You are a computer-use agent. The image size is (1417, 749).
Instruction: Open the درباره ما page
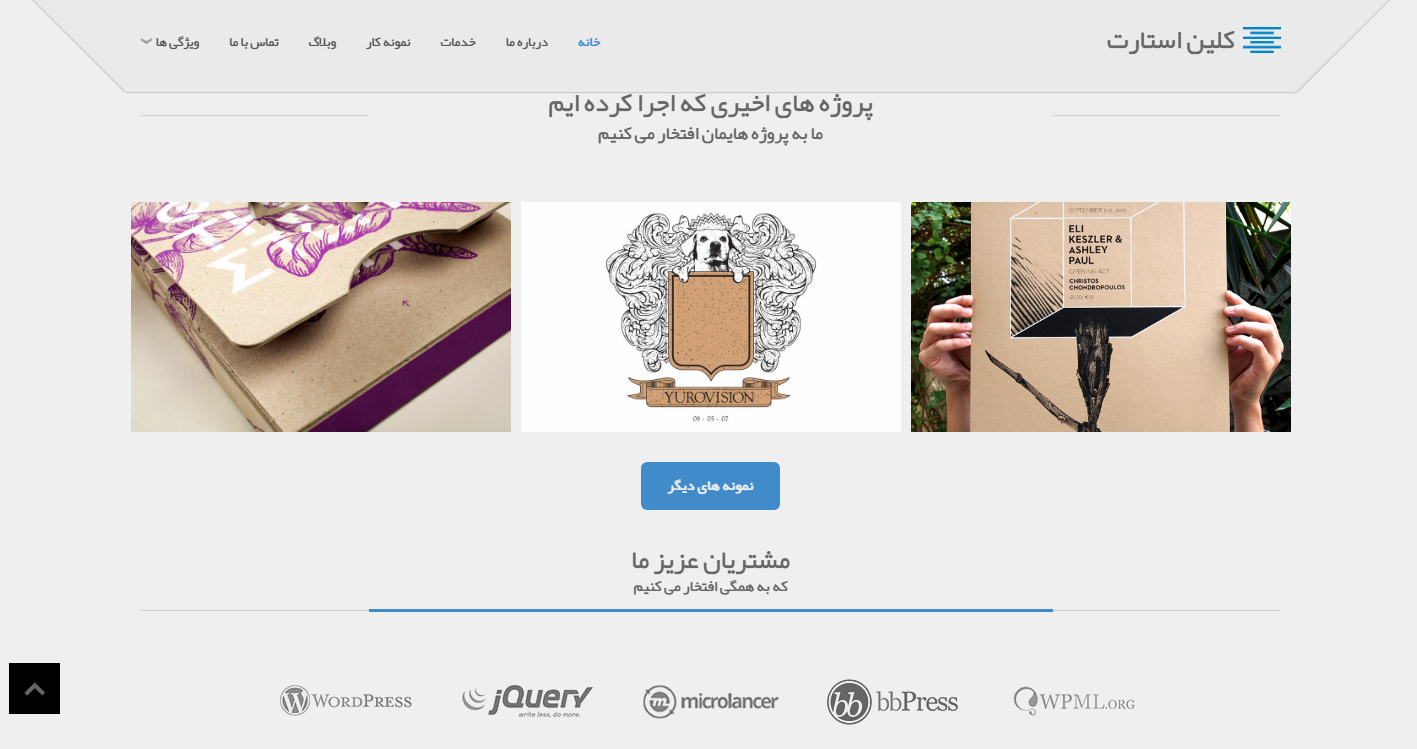[x=526, y=42]
